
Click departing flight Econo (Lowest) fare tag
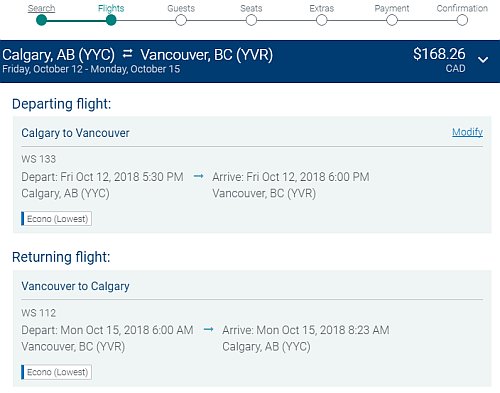click(56, 219)
